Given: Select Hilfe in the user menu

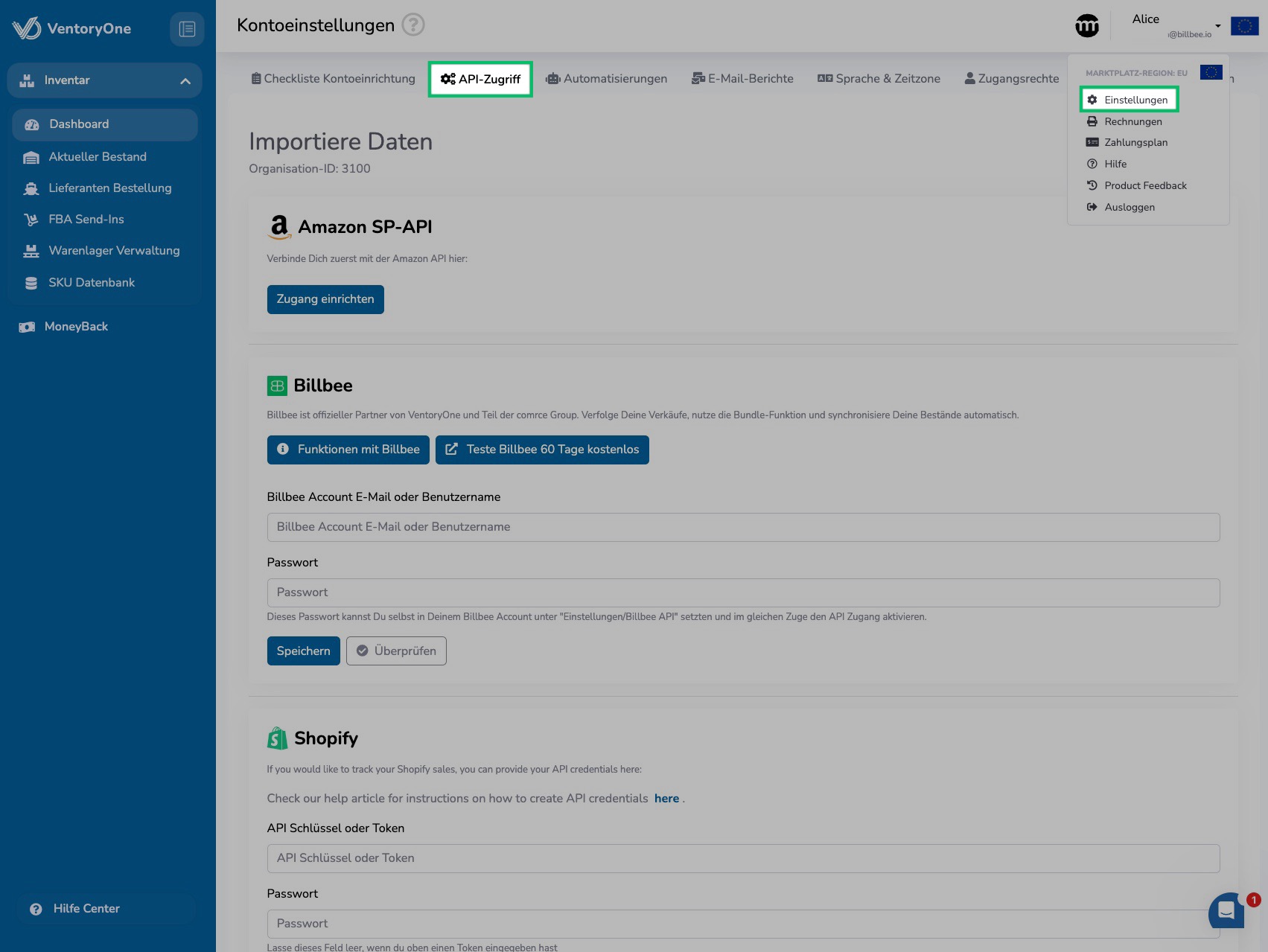Looking at the screenshot, I should tap(1106, 164).
